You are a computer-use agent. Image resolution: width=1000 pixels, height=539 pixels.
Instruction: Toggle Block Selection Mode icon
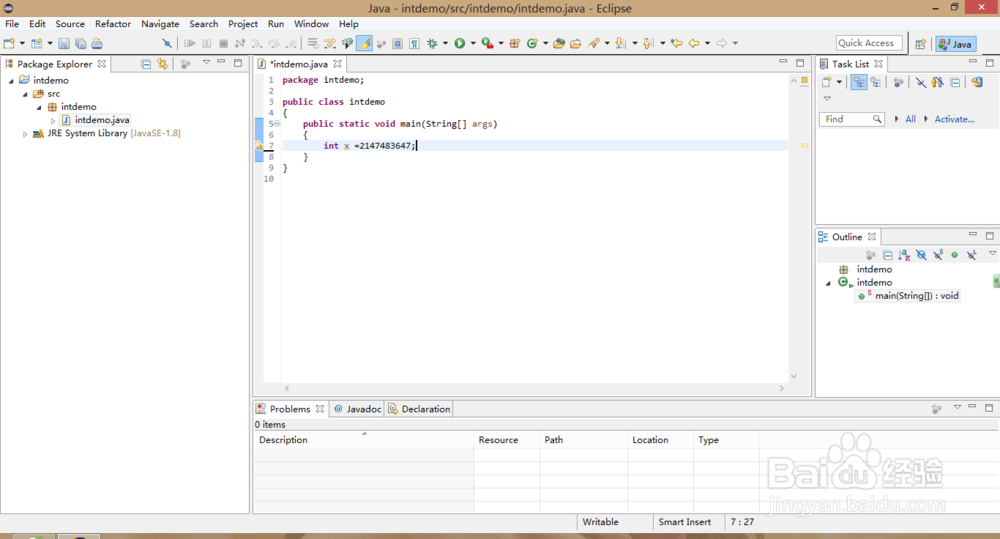point(397,43)
